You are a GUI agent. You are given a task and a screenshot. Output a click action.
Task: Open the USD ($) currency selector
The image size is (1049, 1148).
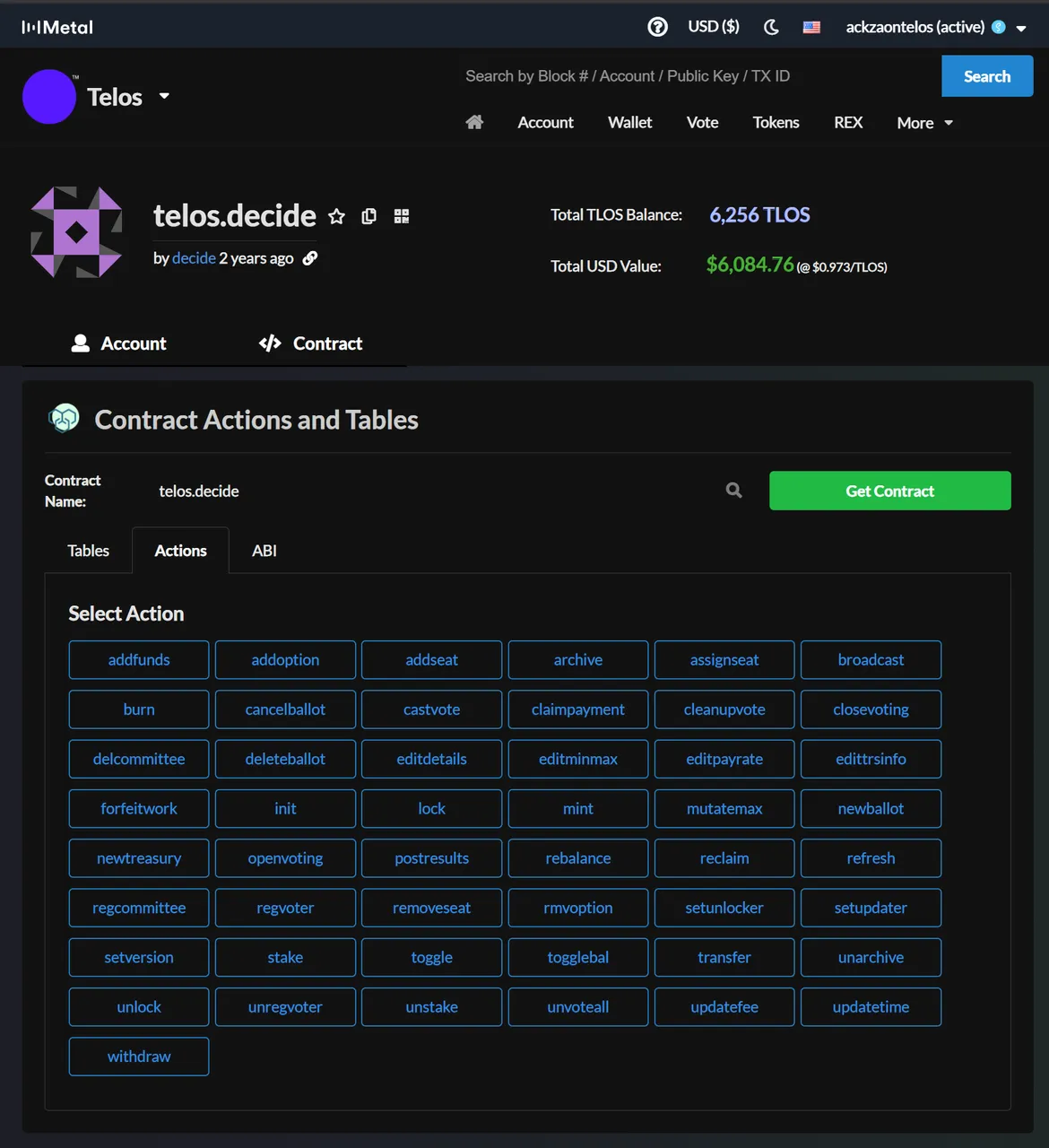tap(714, 27)
